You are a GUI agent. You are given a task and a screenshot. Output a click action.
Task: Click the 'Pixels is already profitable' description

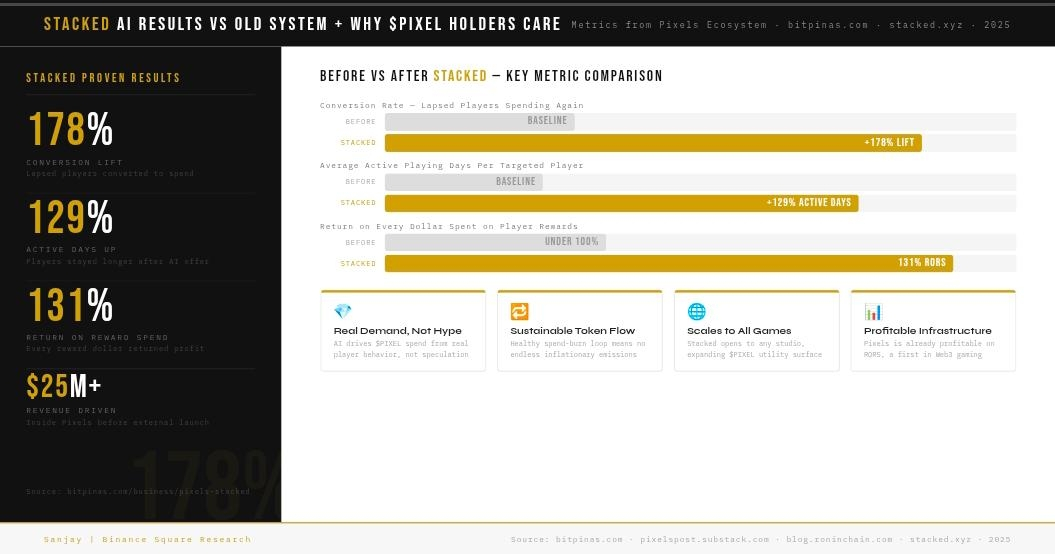coord(929,349)
